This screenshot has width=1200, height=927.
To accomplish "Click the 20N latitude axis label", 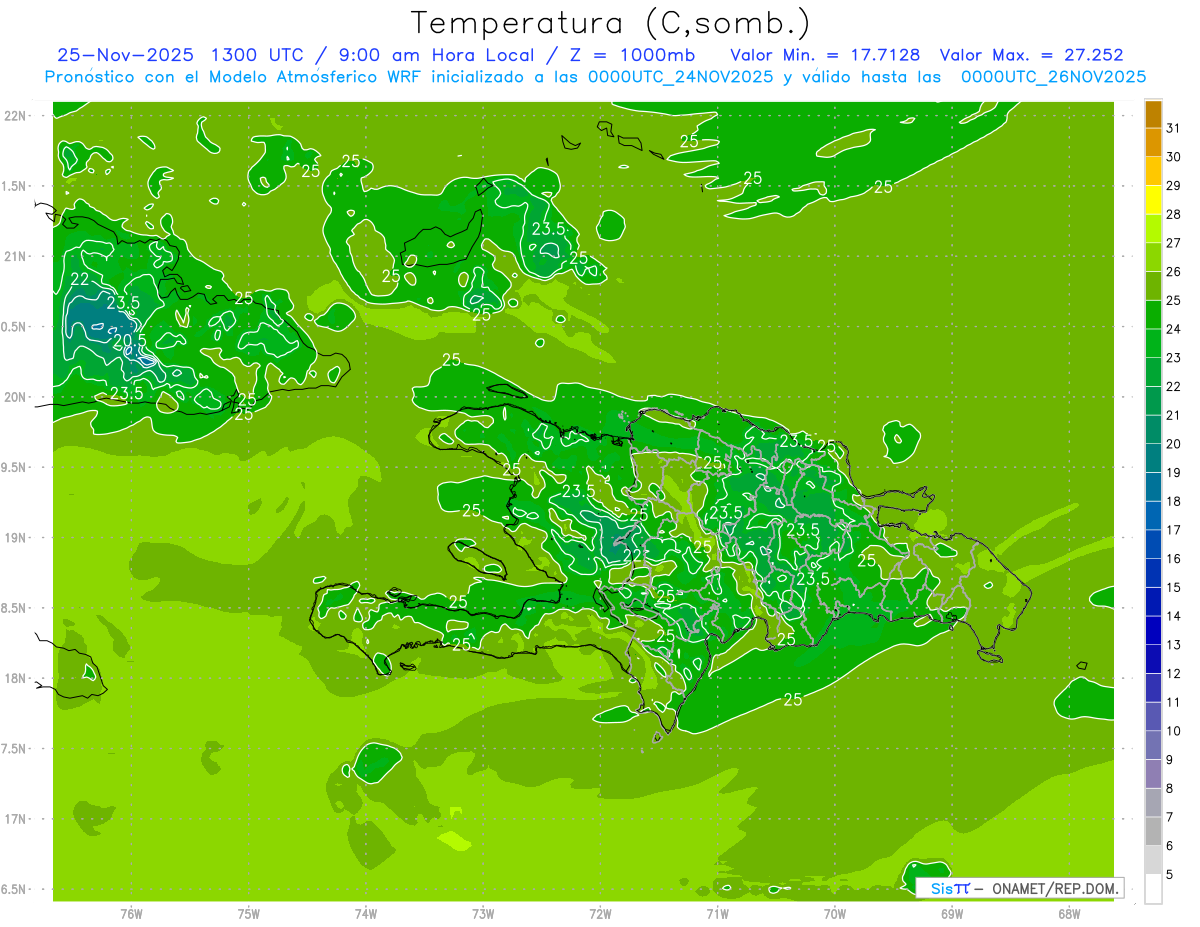I will point(17,397).
